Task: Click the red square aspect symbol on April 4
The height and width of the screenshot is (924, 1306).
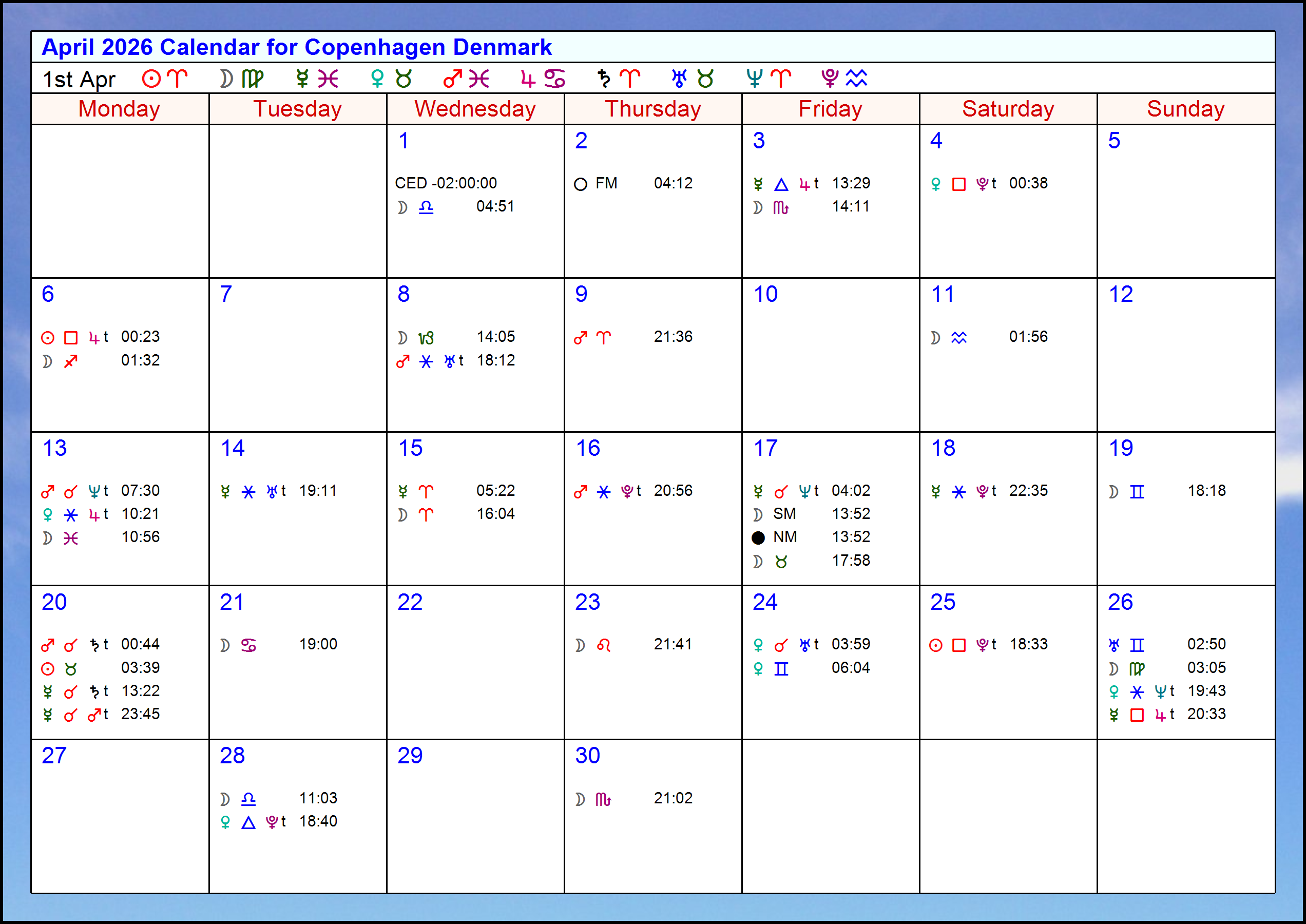Action: [x=959, y=184]
